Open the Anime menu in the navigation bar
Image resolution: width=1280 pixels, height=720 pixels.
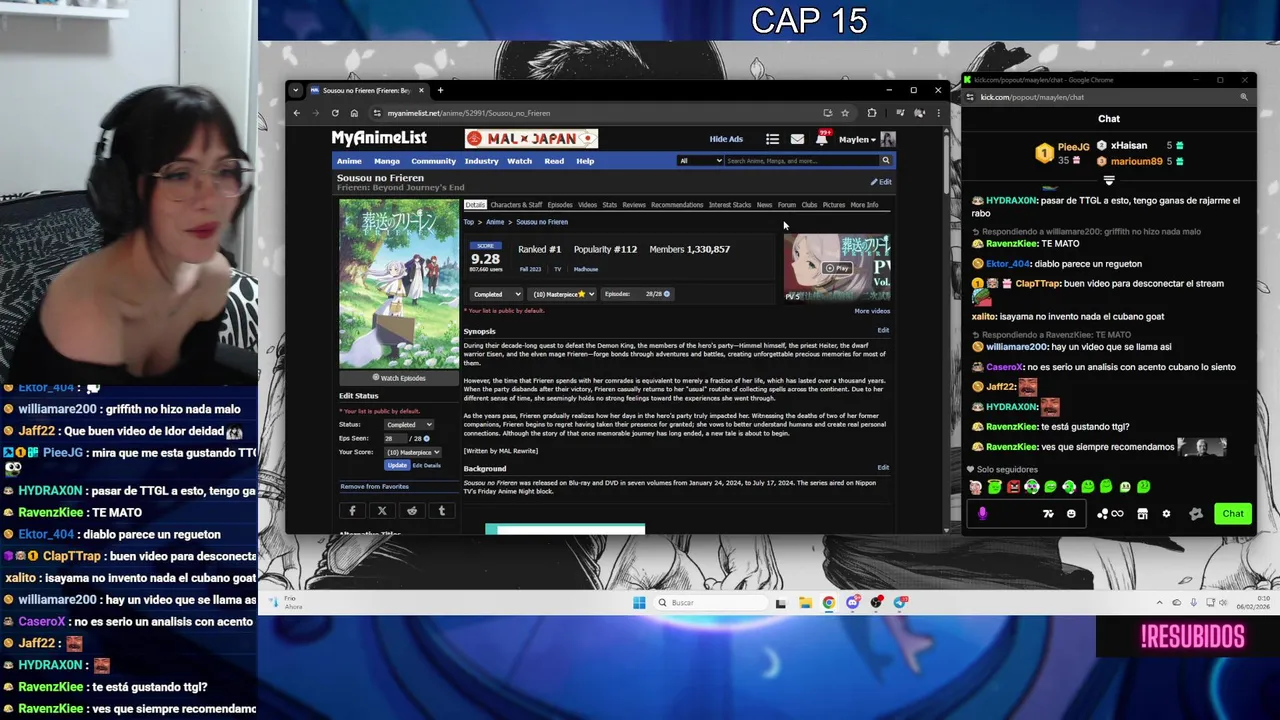pos(349,161)
